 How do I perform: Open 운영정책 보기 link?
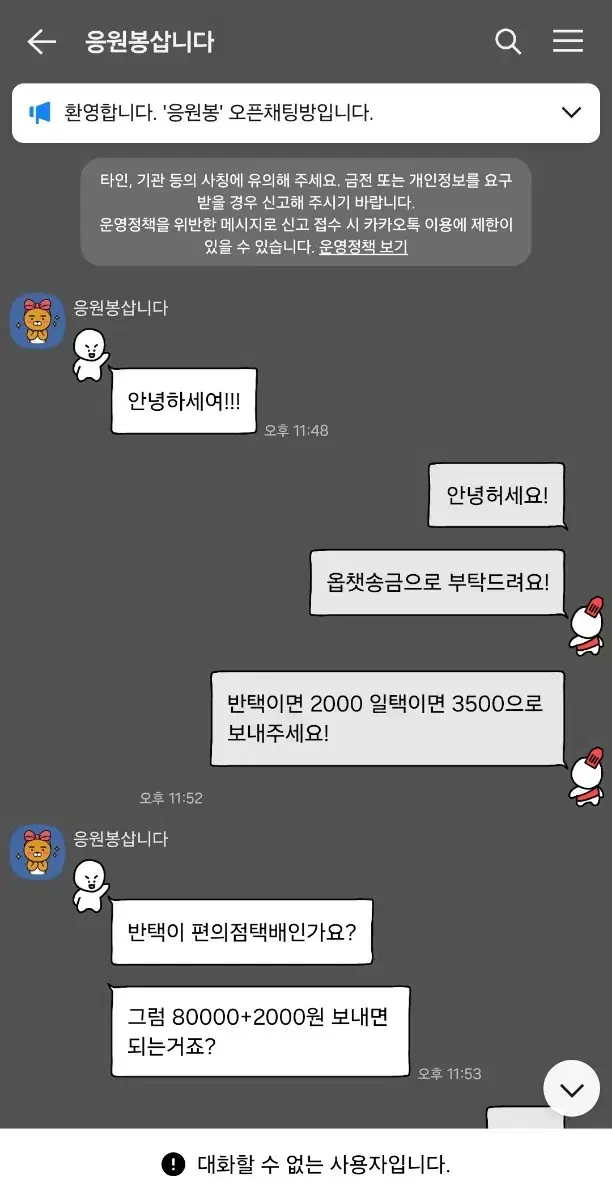(363, 247)
